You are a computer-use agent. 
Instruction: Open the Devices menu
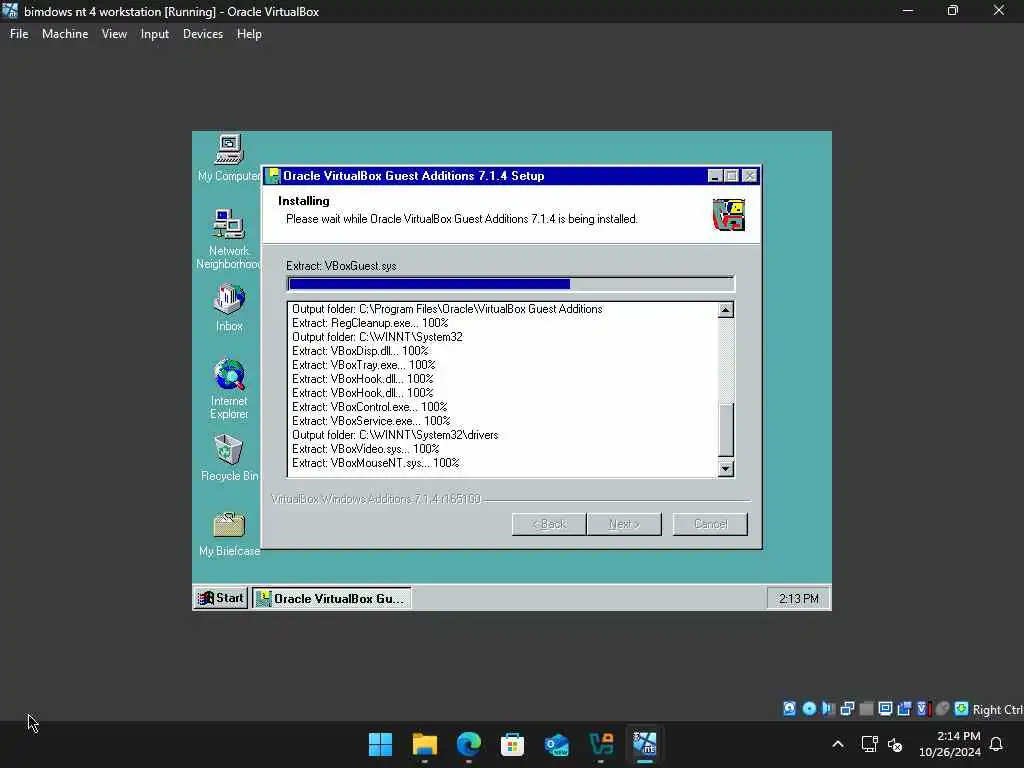pos(202,34)
